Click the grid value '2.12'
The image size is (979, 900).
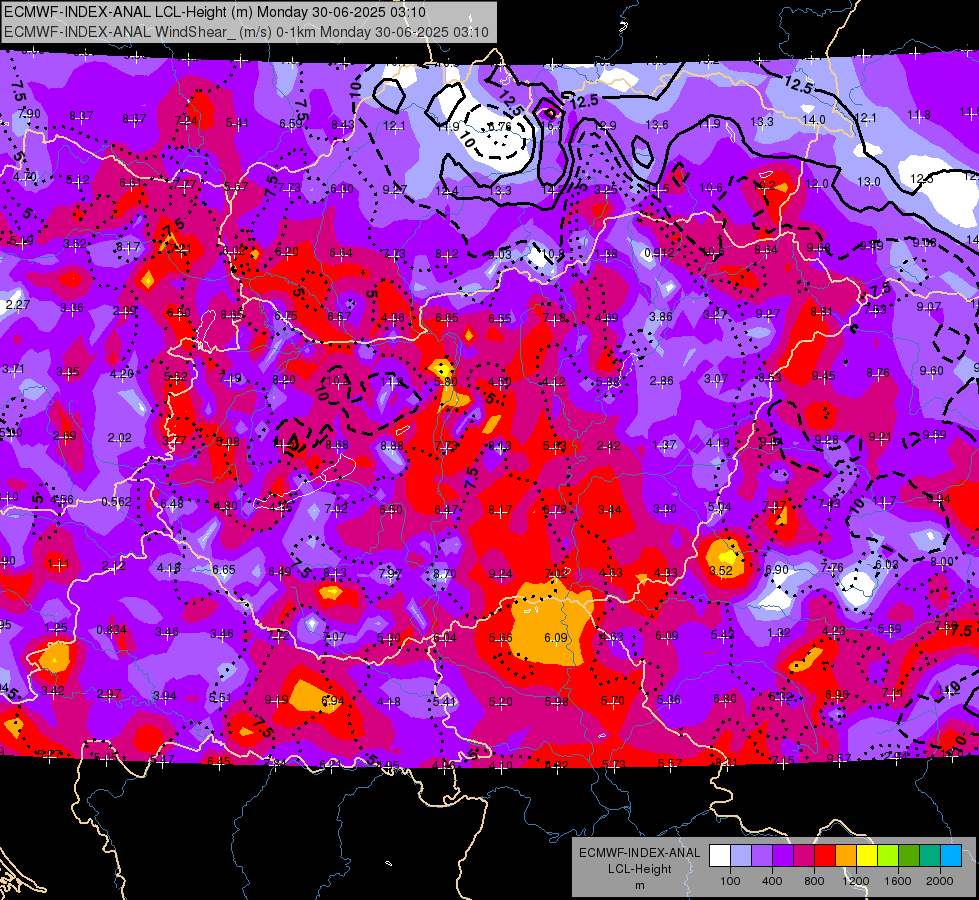click(114, 566)
